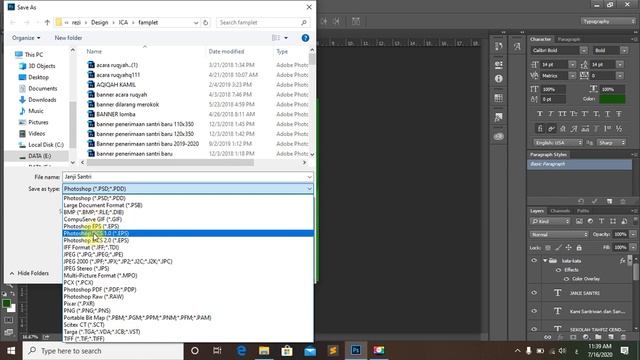The height and width of the screenshot is (360, 640).
Task: Open File name history dropdown
Action: [309, 177]
